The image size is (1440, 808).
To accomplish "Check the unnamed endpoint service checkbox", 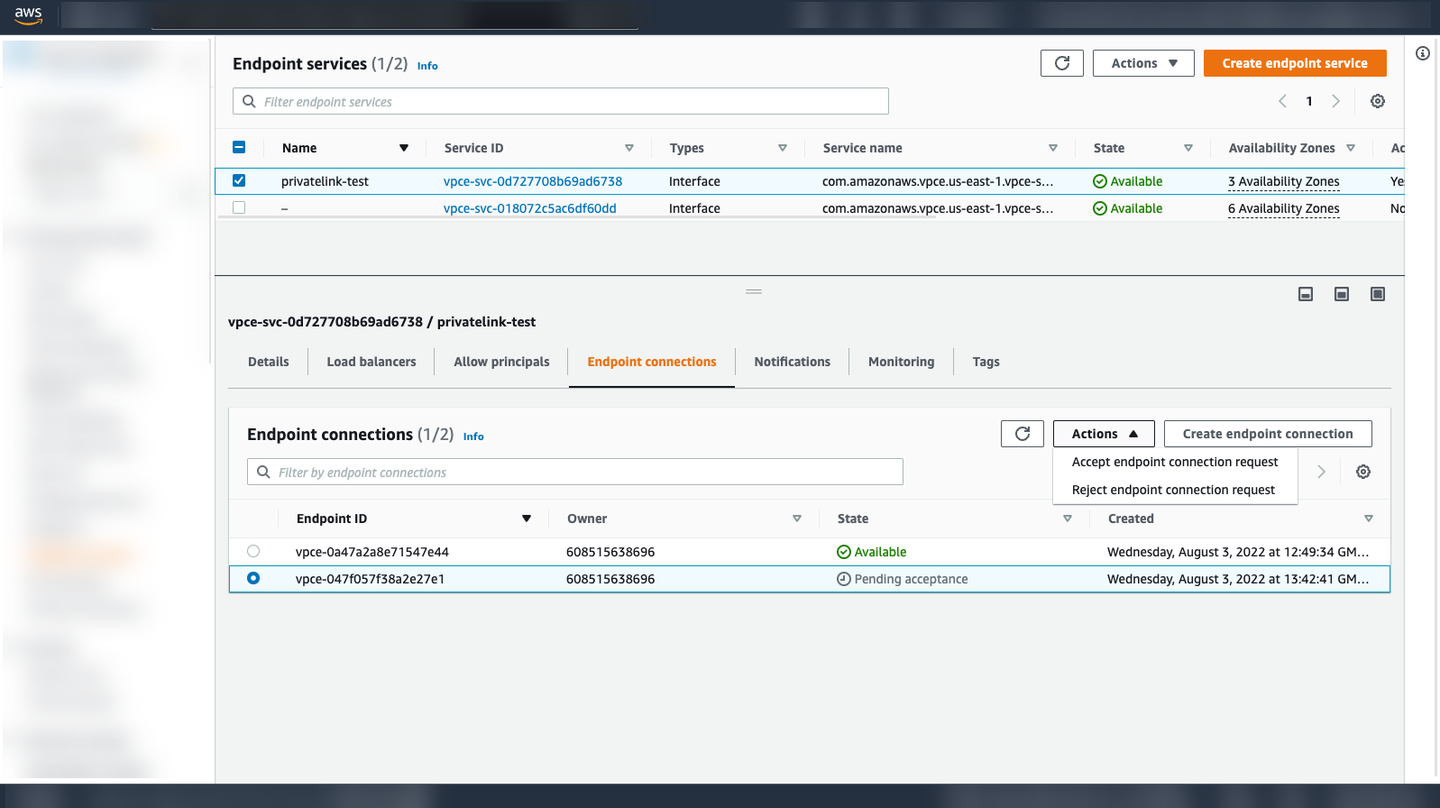I will point(239,208).
